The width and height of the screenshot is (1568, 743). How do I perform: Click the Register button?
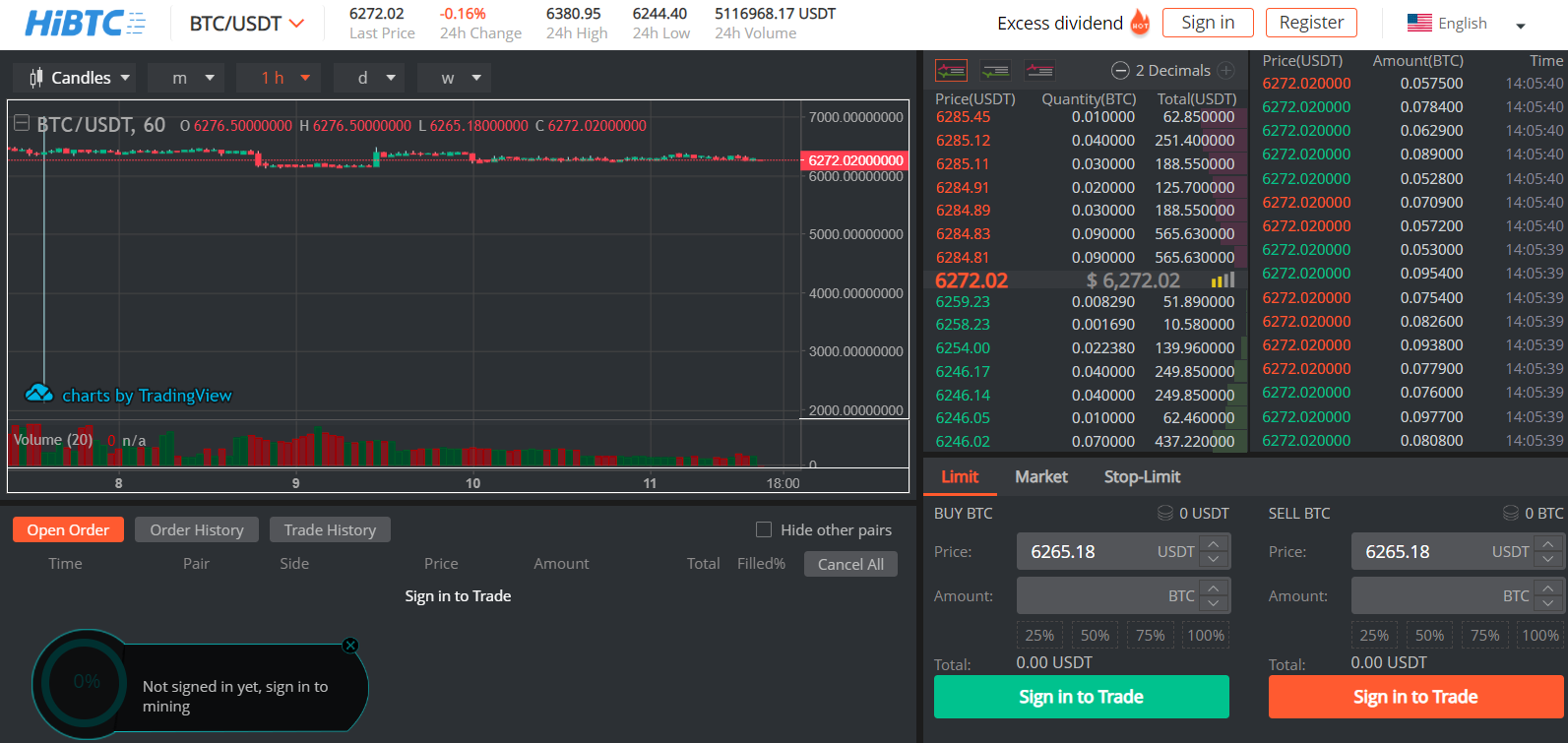1311,23
